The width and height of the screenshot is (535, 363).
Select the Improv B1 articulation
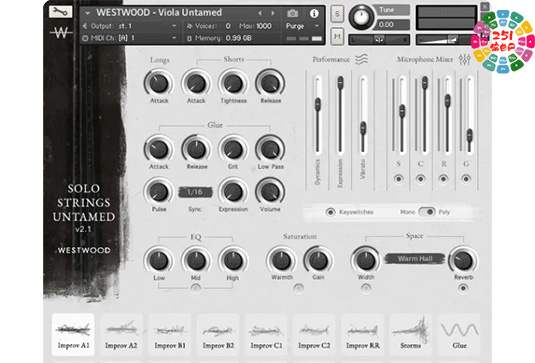pos(170,334)
